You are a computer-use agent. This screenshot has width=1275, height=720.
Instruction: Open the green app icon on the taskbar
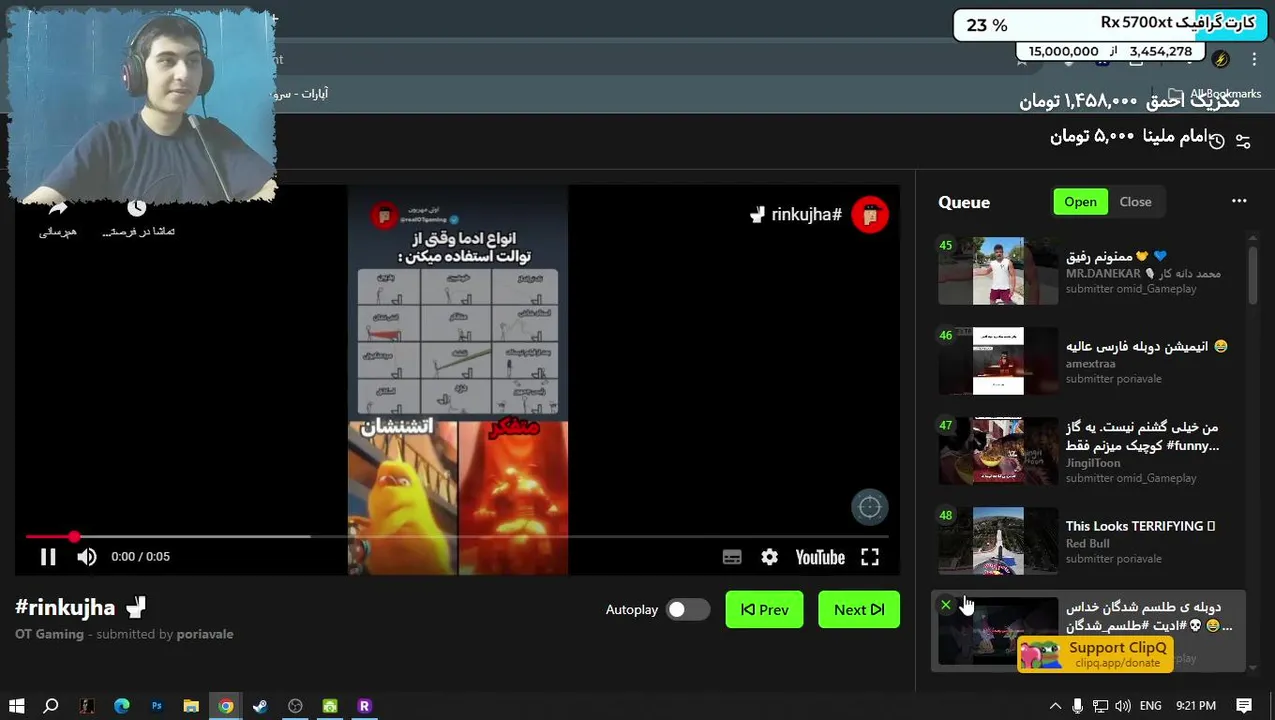(x=330, y=706)
